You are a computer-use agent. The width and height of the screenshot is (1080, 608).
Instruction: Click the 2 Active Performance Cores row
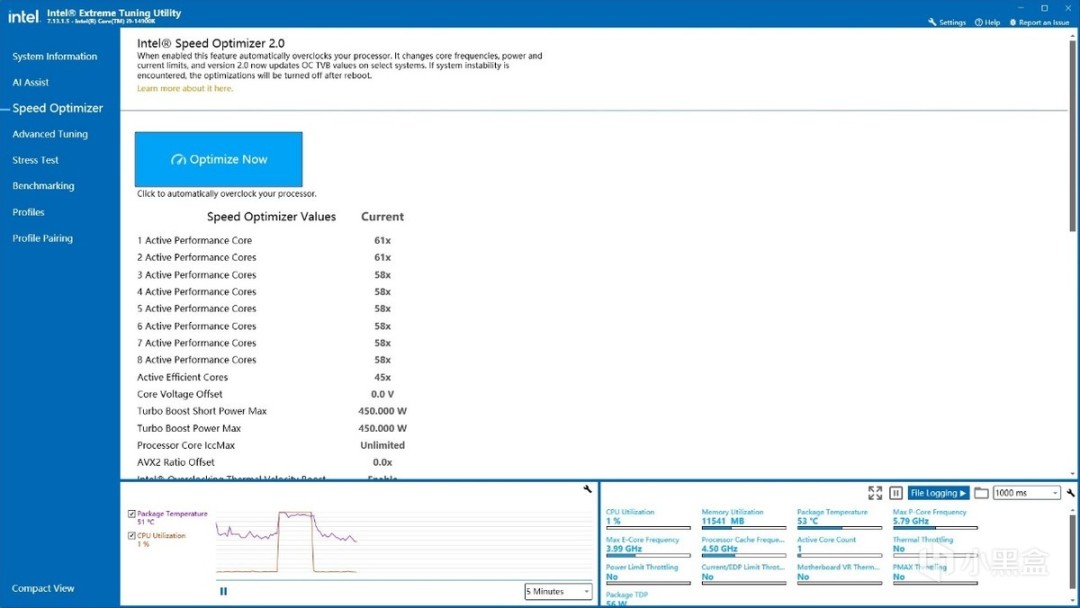[x=271, y=258]
